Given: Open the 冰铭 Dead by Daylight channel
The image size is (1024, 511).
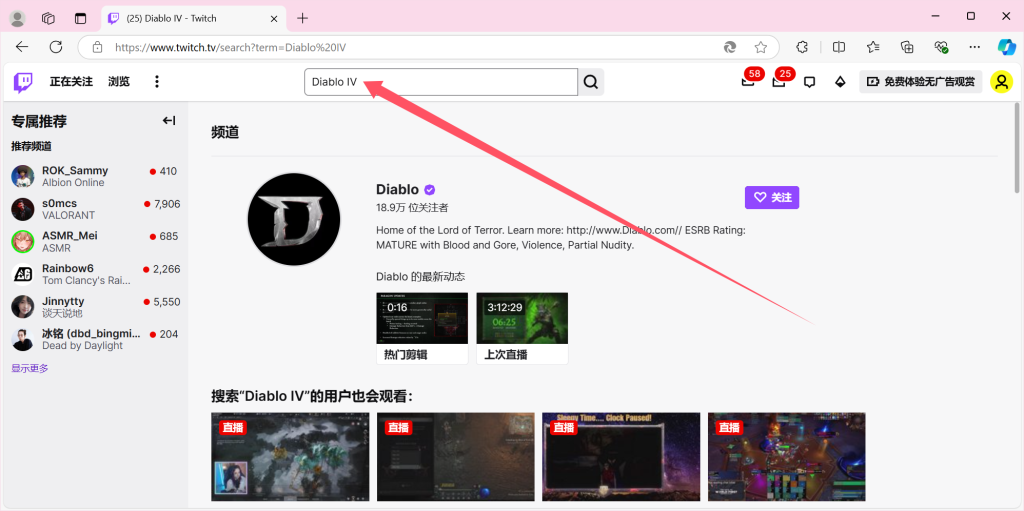Looking at the screenshot, I should click(95, 340).
